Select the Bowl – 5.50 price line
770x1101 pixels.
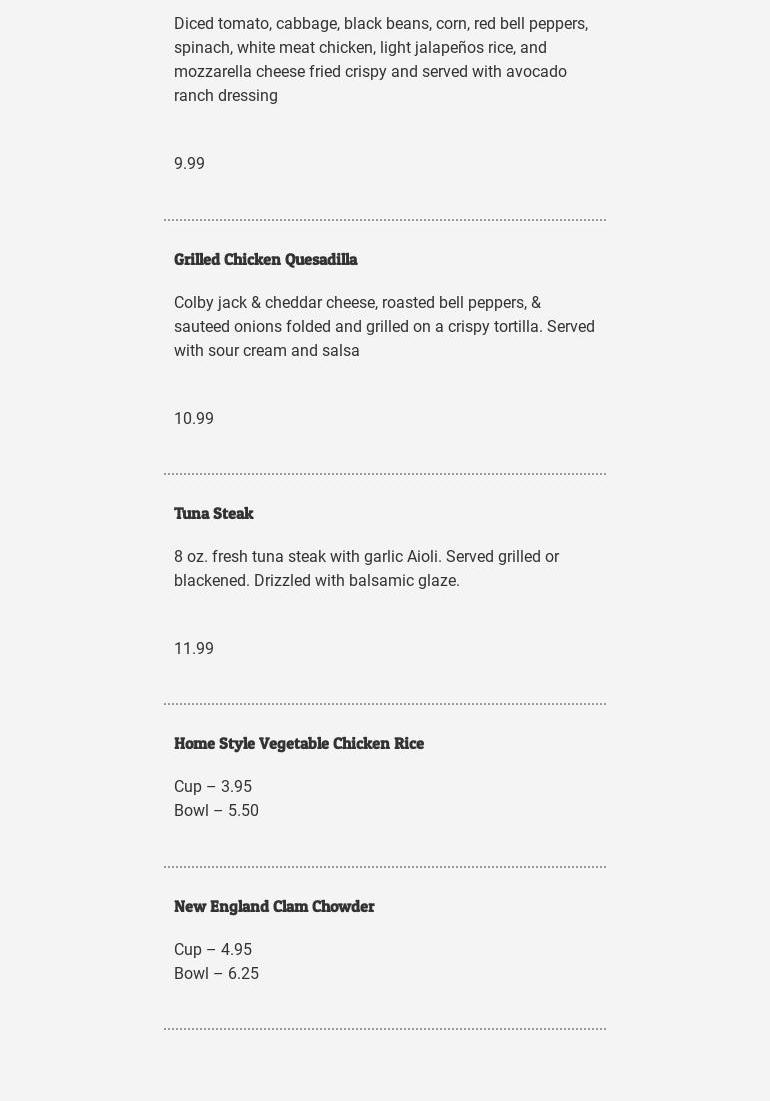pos(216,810)
